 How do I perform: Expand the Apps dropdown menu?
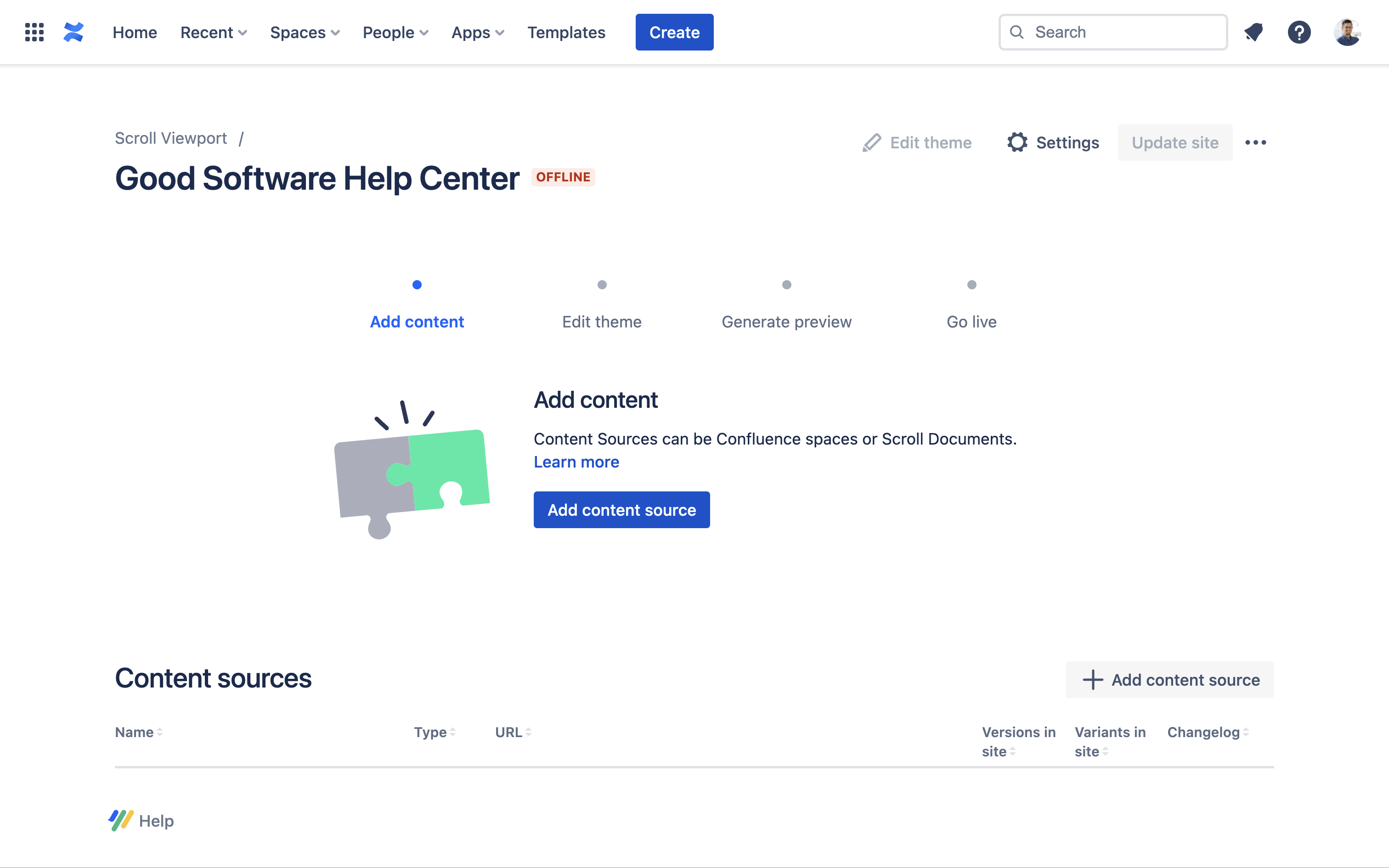tap(478, 32)
